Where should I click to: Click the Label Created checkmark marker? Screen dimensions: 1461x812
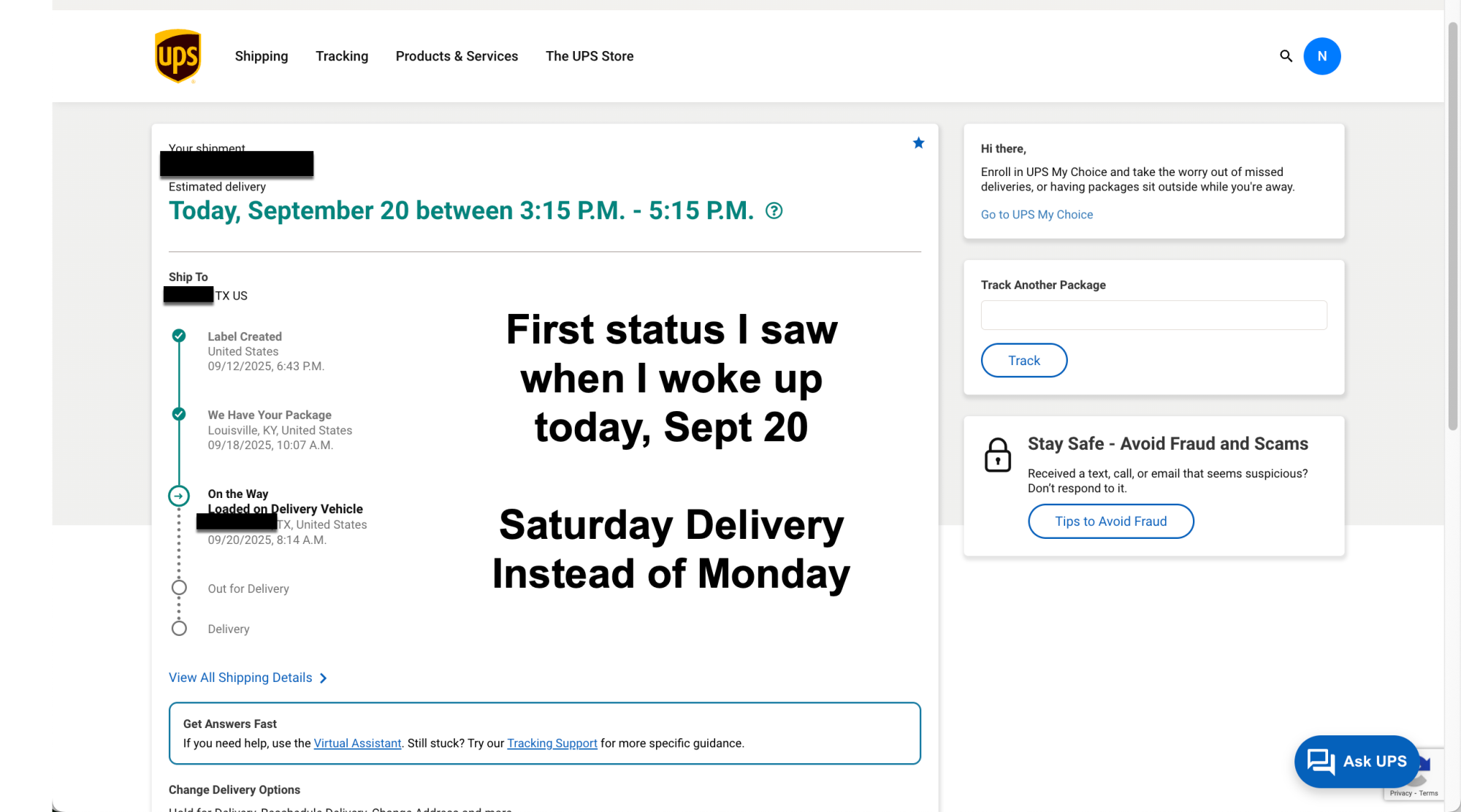179,336
